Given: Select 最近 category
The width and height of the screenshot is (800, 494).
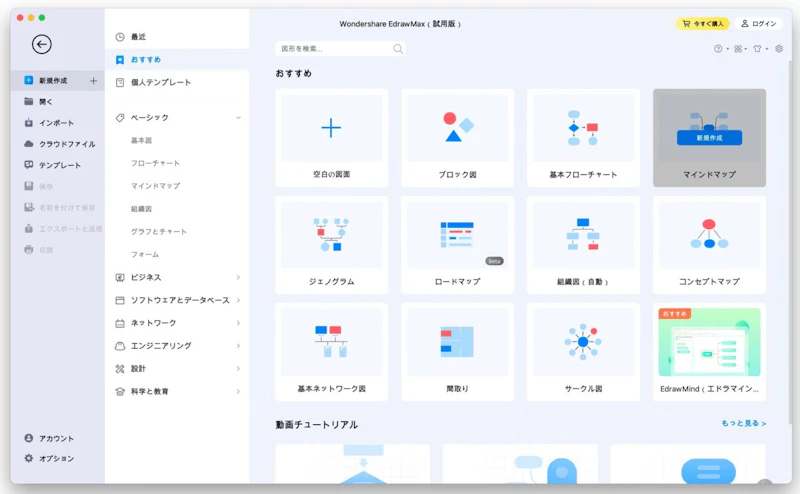Looking at the screenshot, I should tap(177, 37).
